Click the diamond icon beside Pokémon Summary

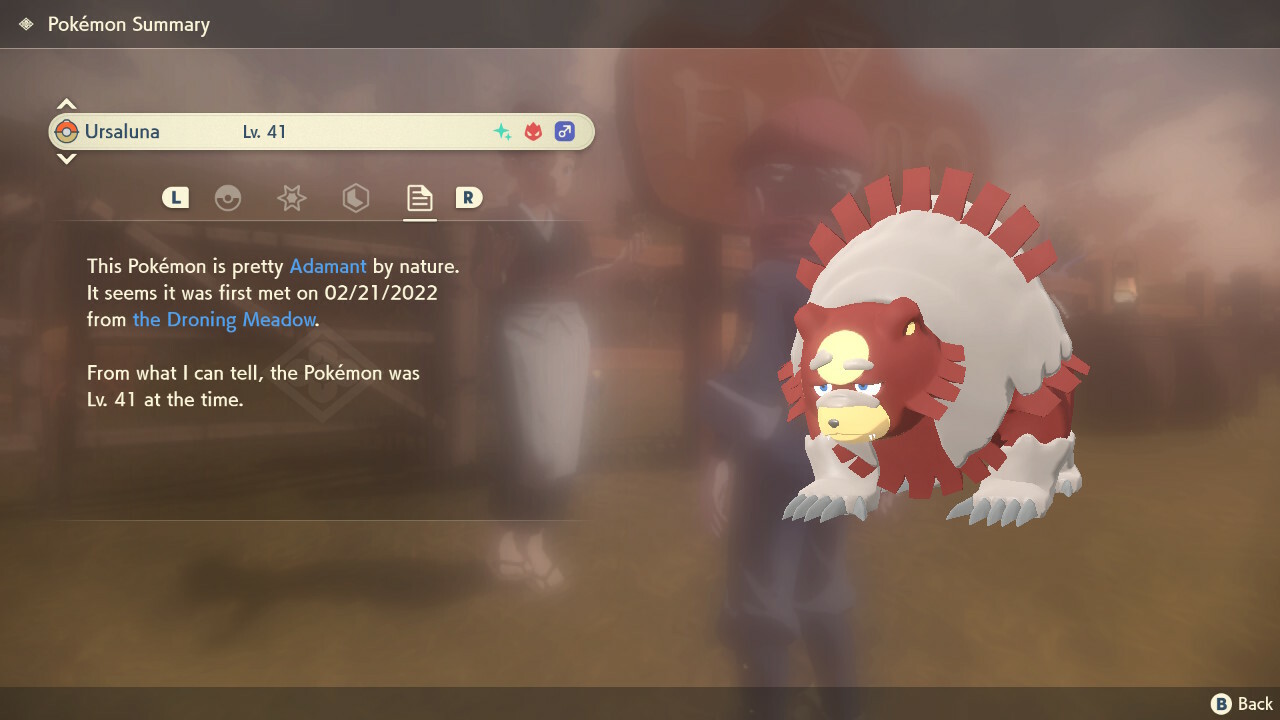(x=26, y=24)
